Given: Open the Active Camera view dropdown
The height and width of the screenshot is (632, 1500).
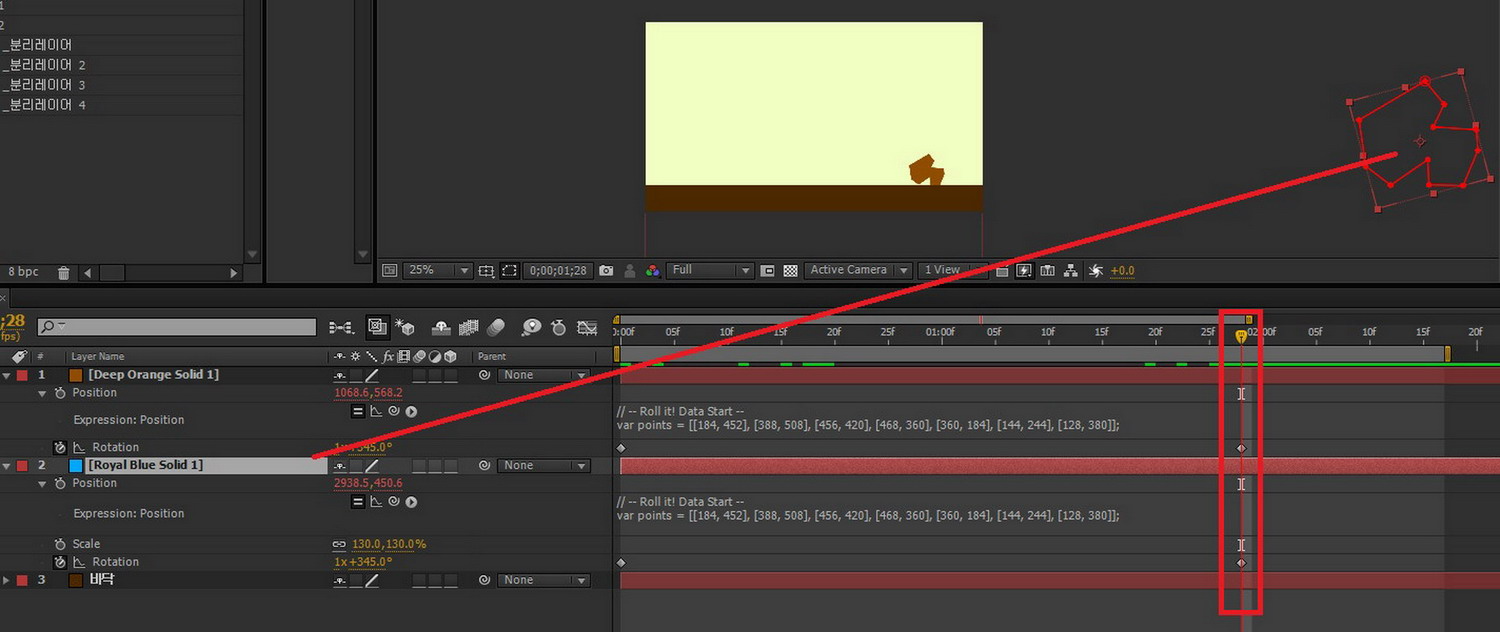Looking at the screenshot, I should point(858,270).
